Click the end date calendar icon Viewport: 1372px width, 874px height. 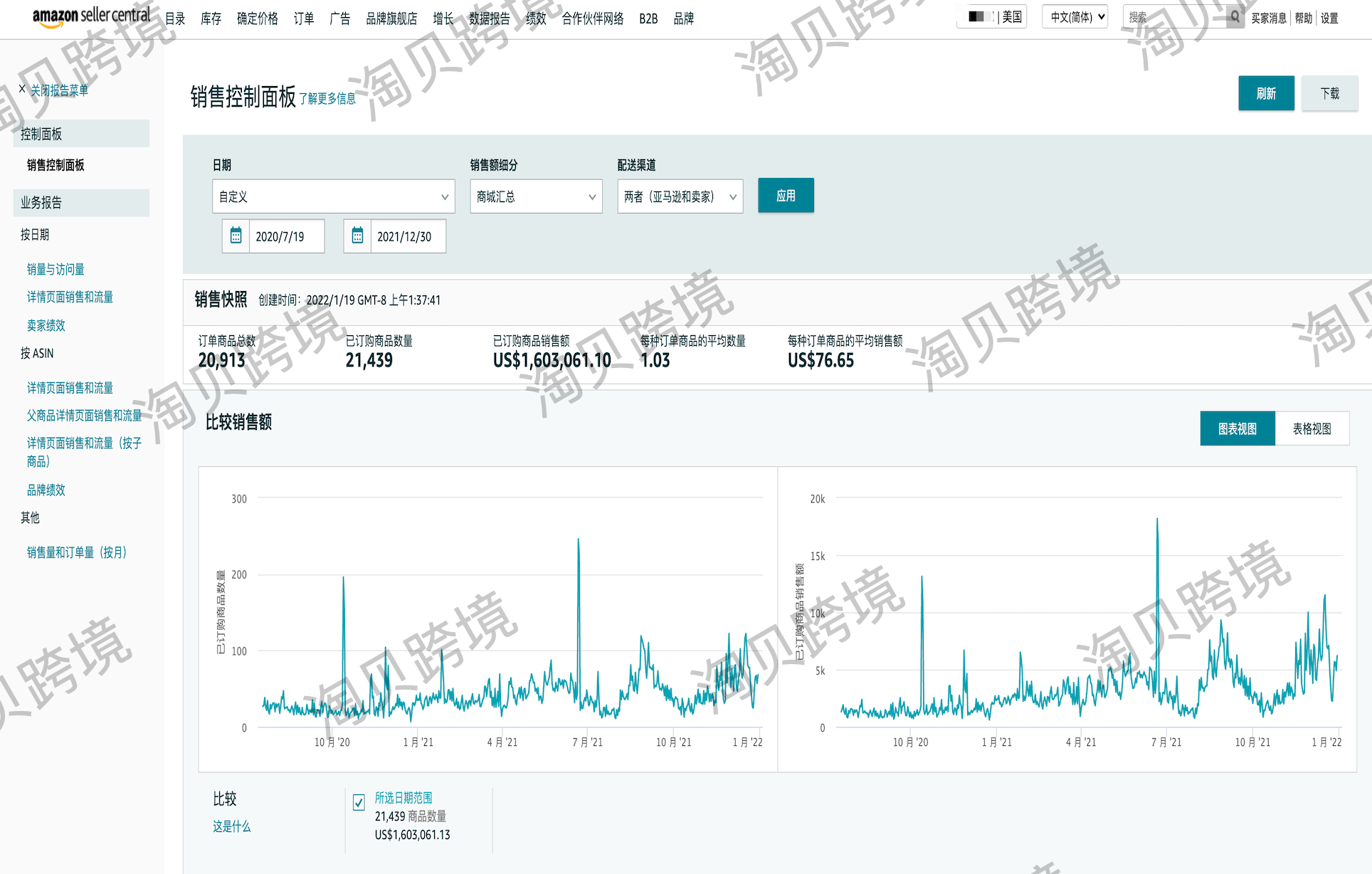tap(357, 236)
